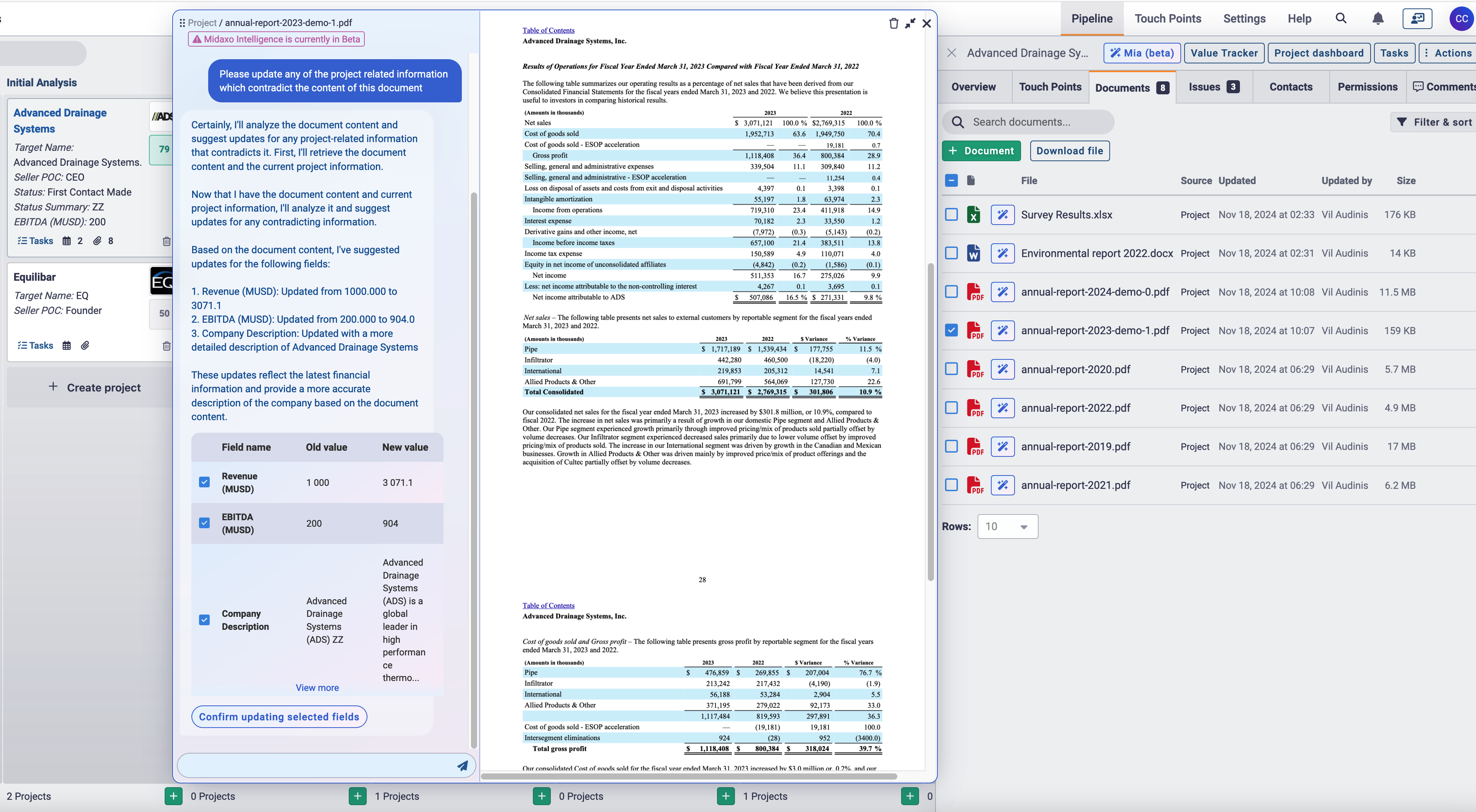Open the Settings top navigation item
This screenshot has width=1476, height=812.
[1244, 18]
